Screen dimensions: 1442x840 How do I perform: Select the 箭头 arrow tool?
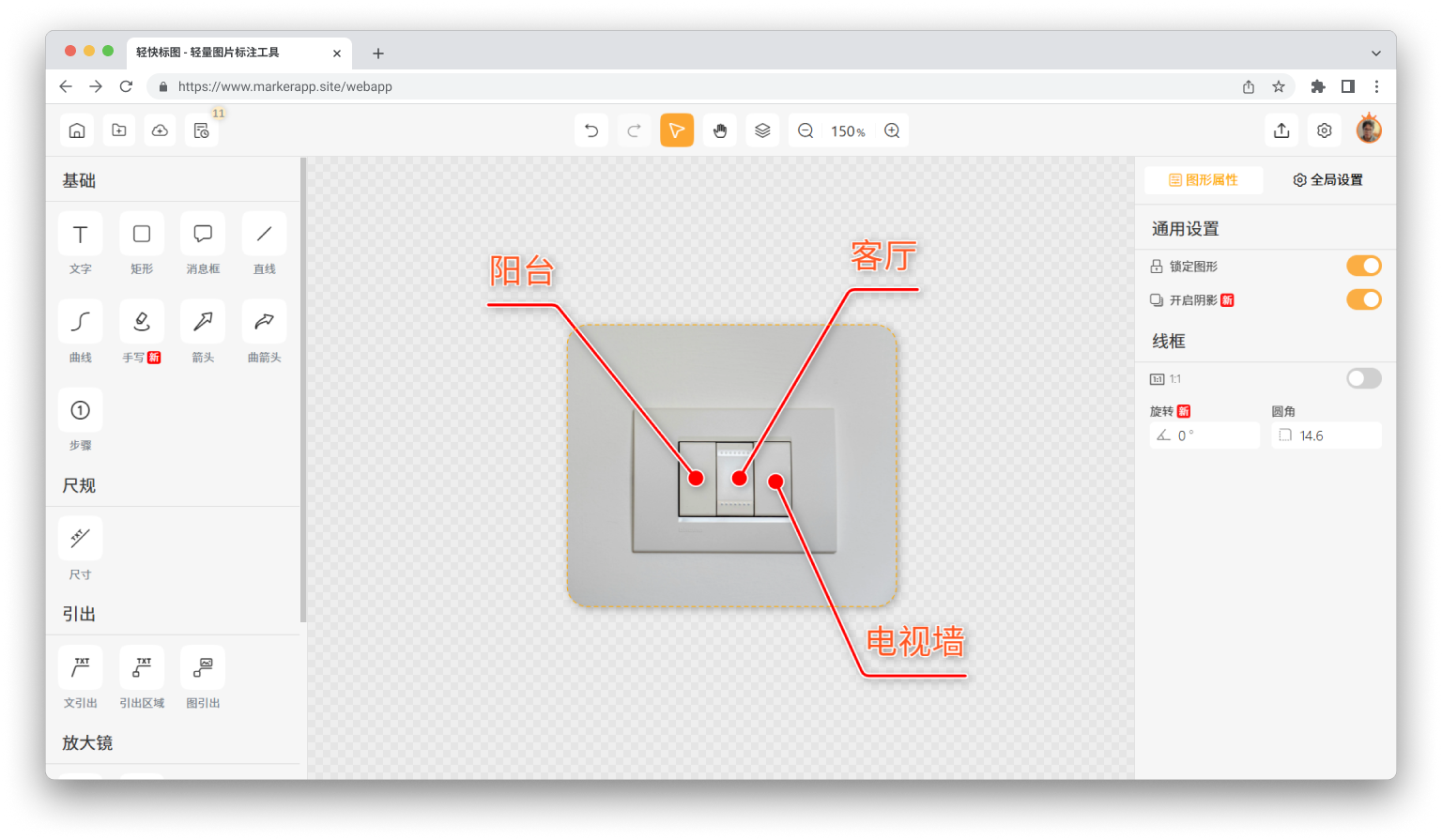tap(203, 322)
